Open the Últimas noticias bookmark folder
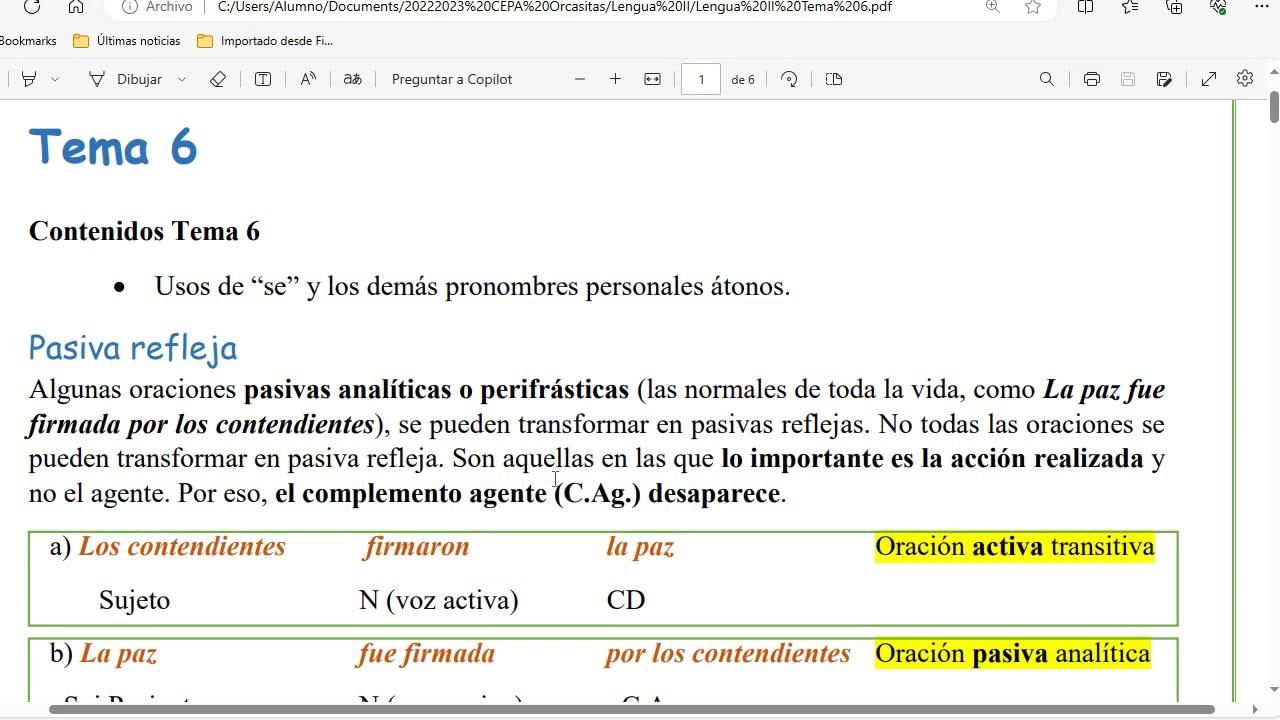Screen dimensions: 1280x720 [x=127, y=41]
